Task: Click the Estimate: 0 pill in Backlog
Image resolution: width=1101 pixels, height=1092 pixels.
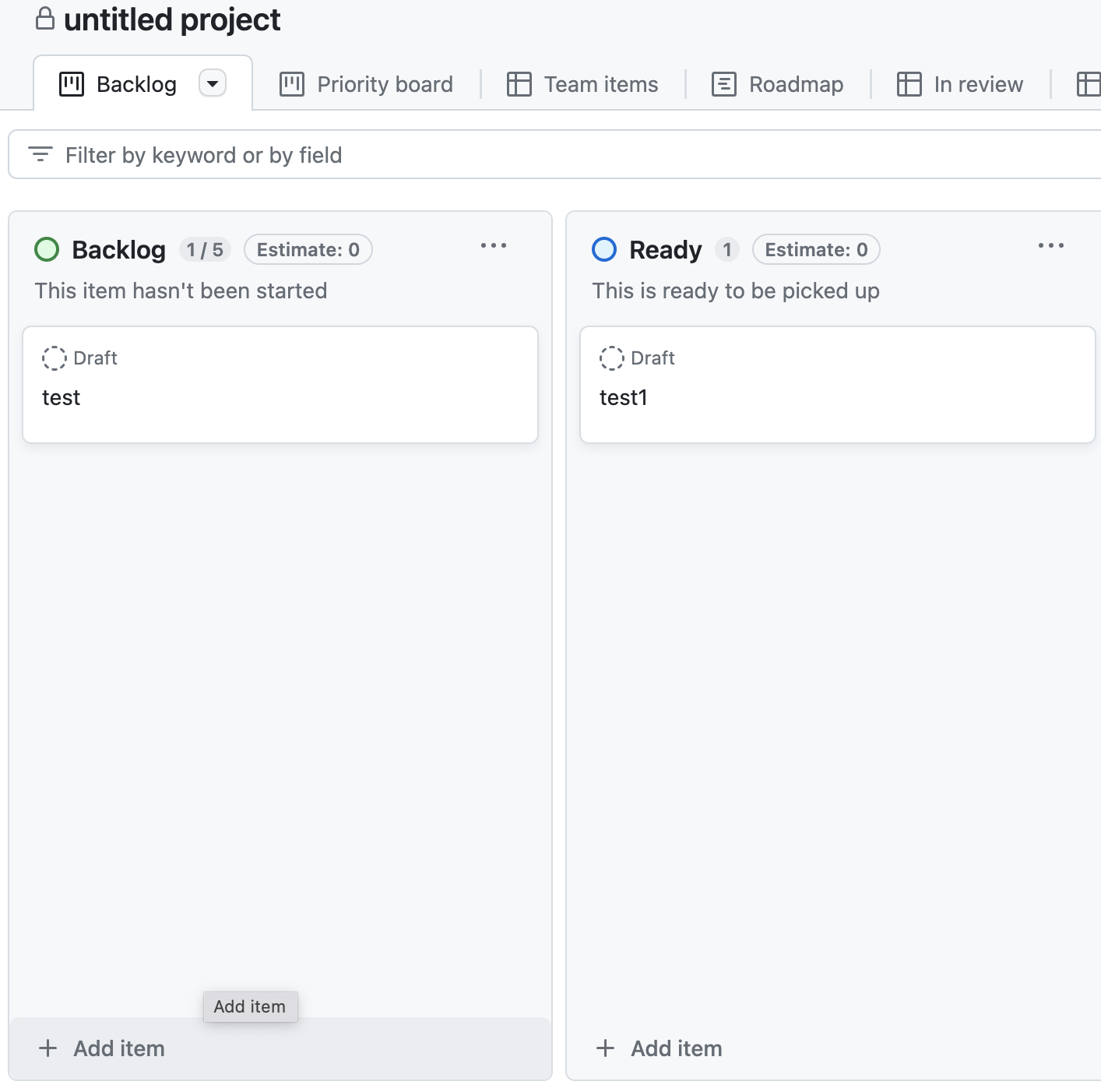Action: click(308, 249)
